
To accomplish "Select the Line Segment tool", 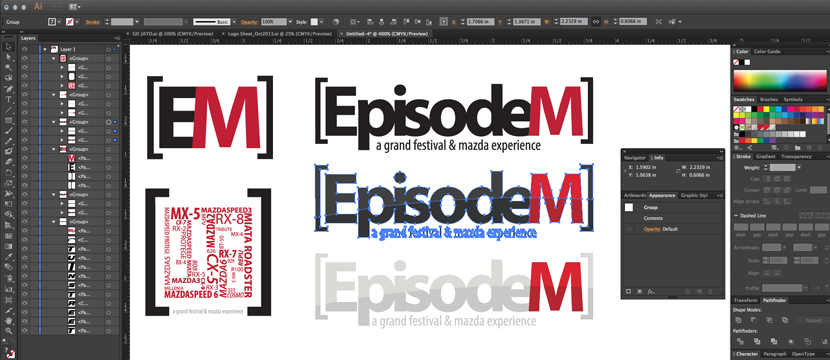I will pyautogui.click(x=8, y=110).
